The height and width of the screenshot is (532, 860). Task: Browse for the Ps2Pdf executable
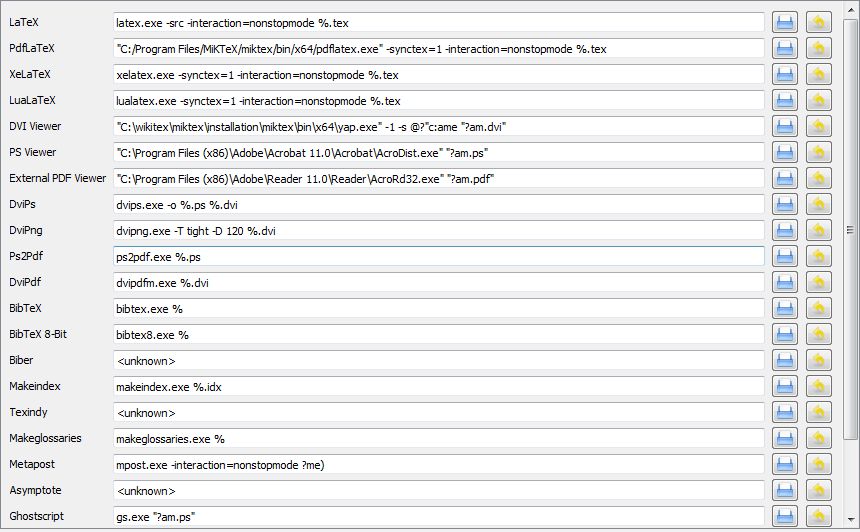[785, 257]
